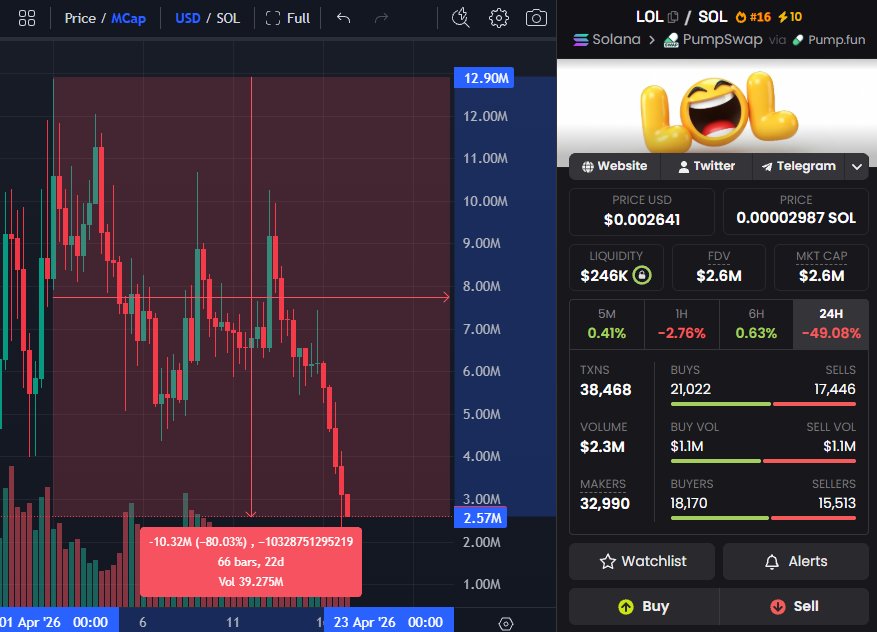
Task: Redo chart action arrow
Action: (x=381, y=18)
